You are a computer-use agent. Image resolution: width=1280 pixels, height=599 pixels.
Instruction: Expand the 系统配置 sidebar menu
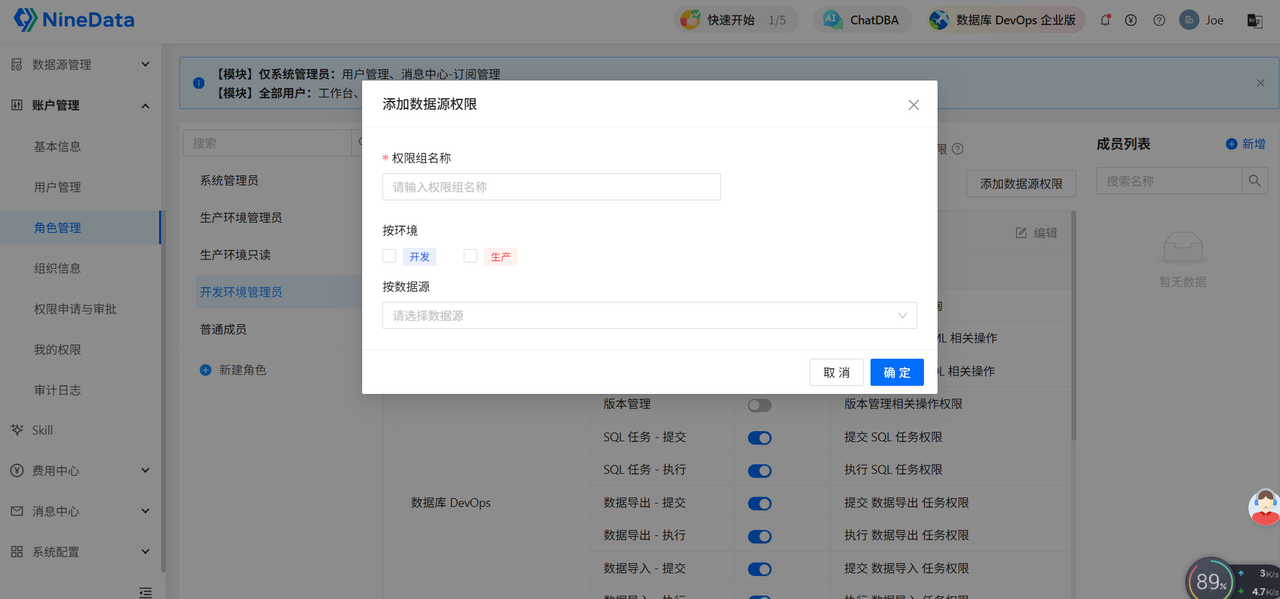click(x=80, y=552)
